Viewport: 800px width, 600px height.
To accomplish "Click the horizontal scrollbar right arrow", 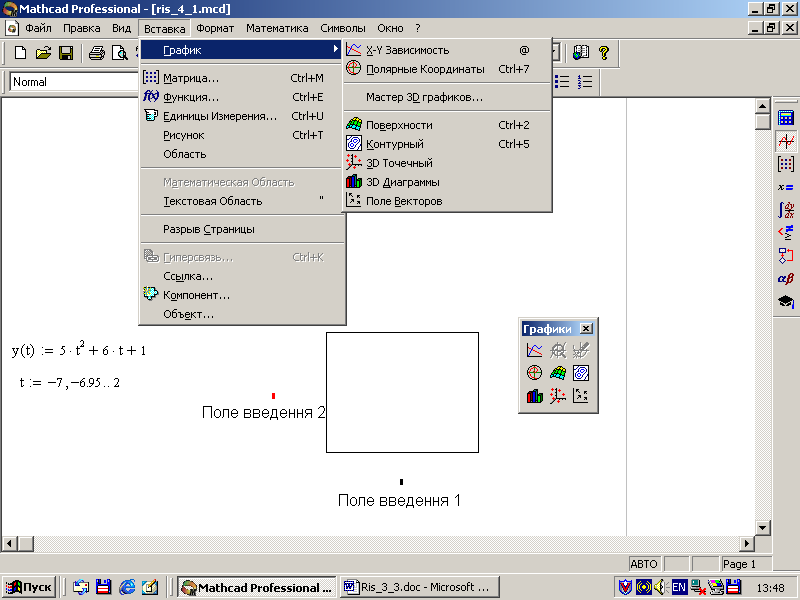I will pos(747,543).
